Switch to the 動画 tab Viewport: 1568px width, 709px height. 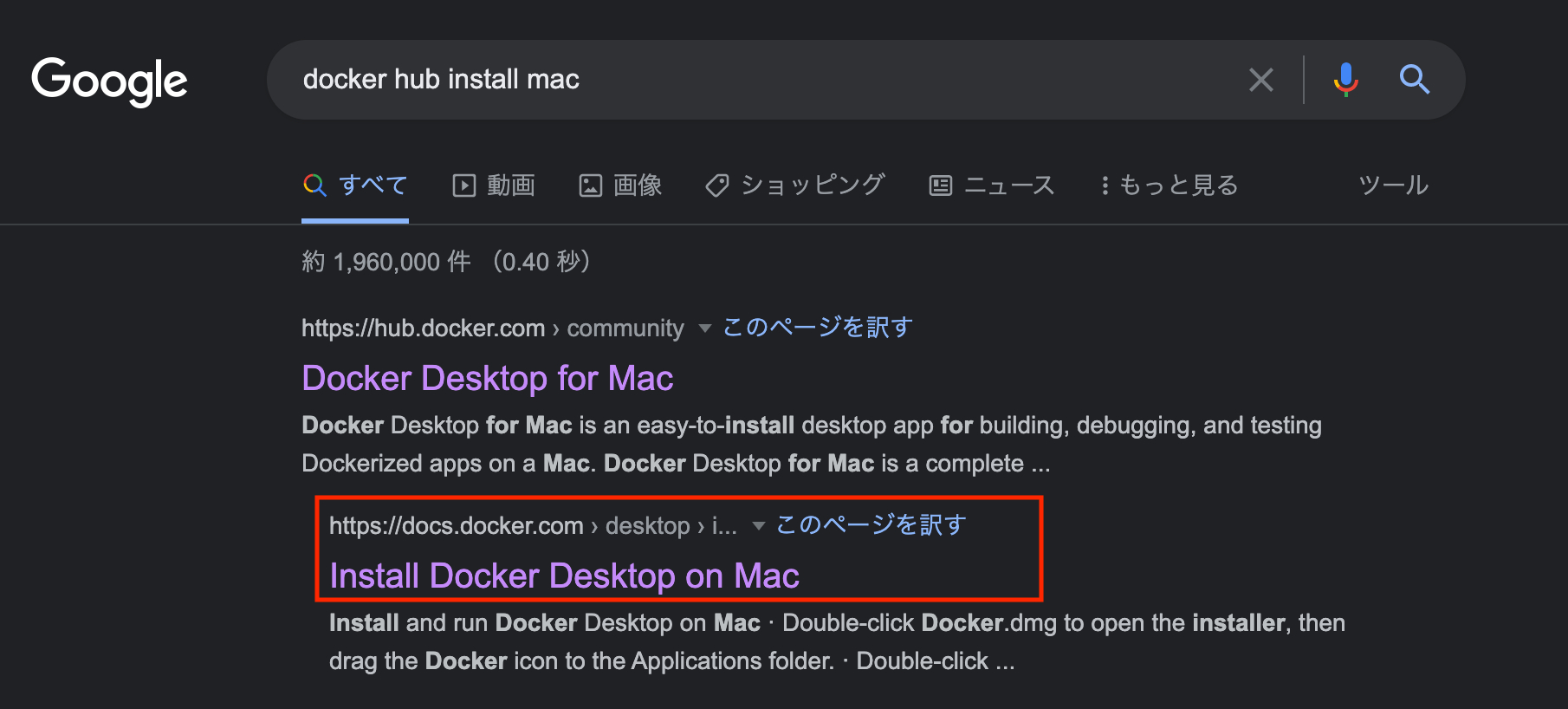(x=494, y=185)
